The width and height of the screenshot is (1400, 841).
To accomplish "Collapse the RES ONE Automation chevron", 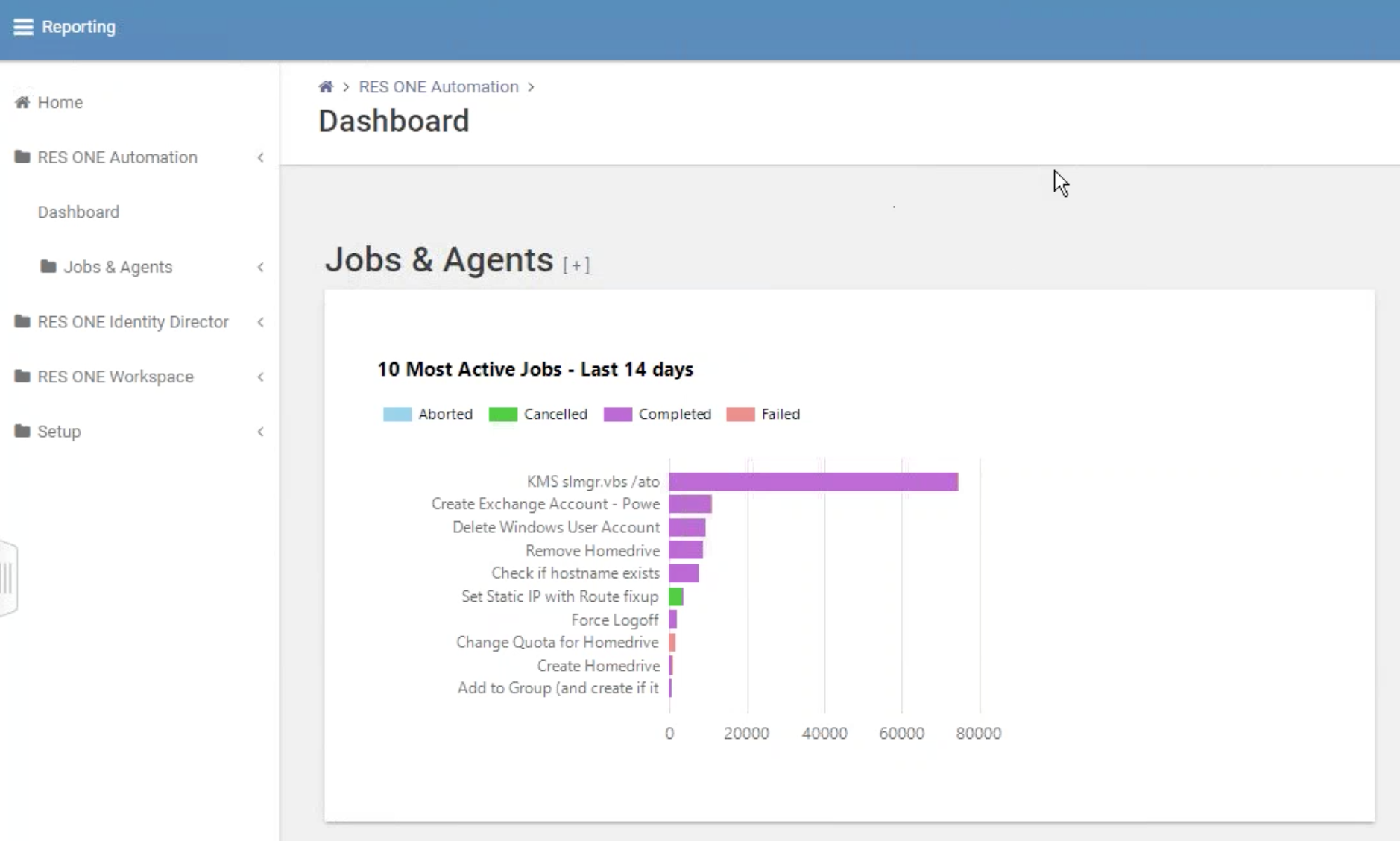I will click(260, 157).
